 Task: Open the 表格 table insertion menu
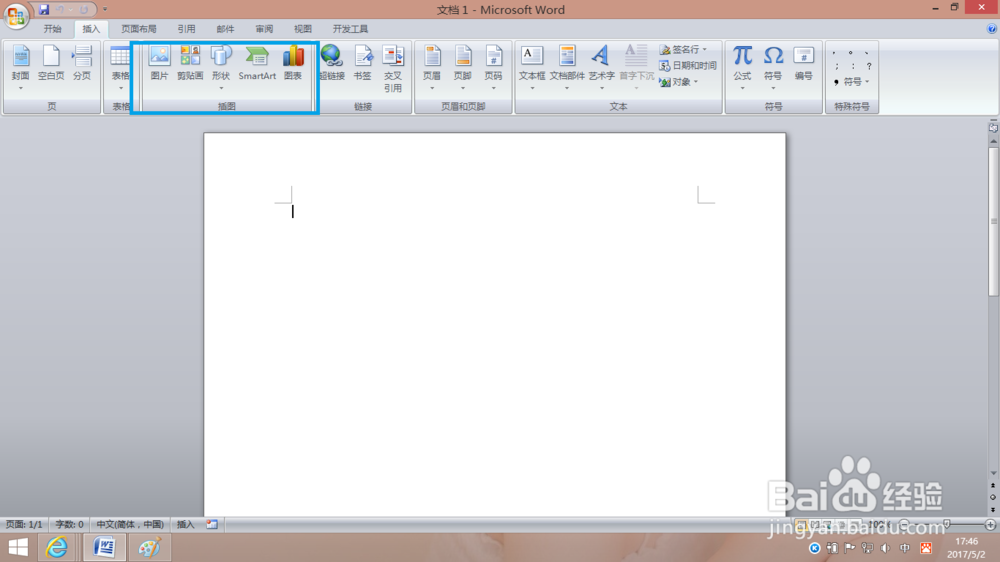coord(120,68)
